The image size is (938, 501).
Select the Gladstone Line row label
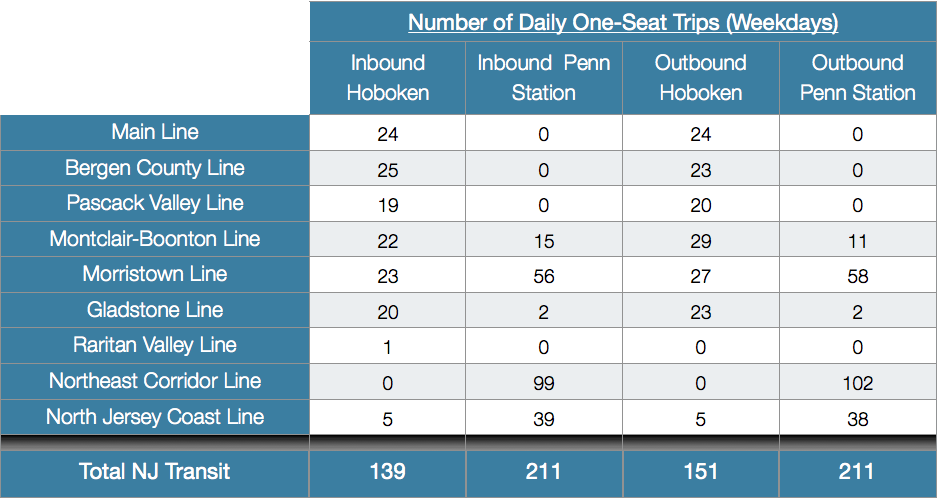155,310
